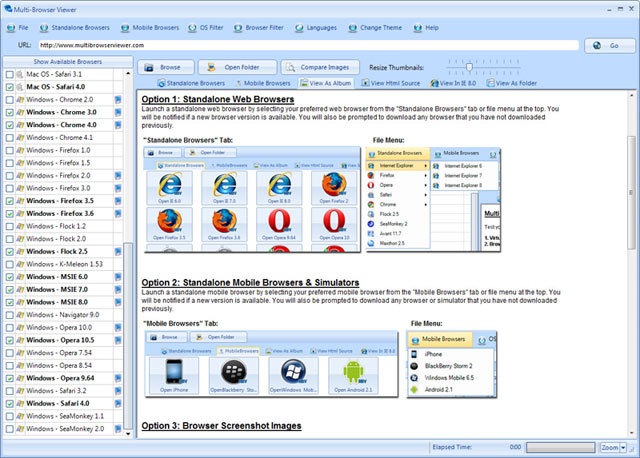The image size is (640, 458).
Task: Click the Compare Images magnifier icon
Action: point(290,67)
